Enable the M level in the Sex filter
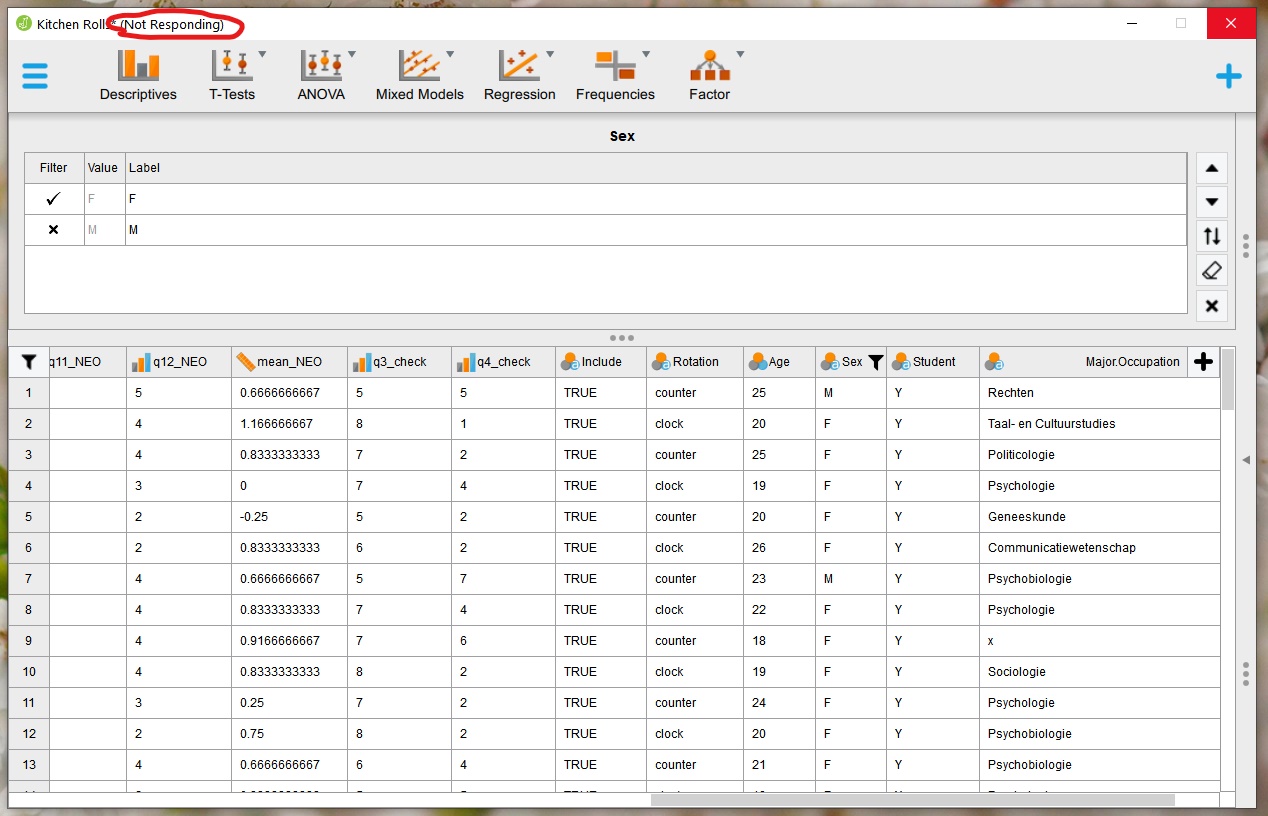Screen dimensions: 1268x816 [x=53, y=229]
